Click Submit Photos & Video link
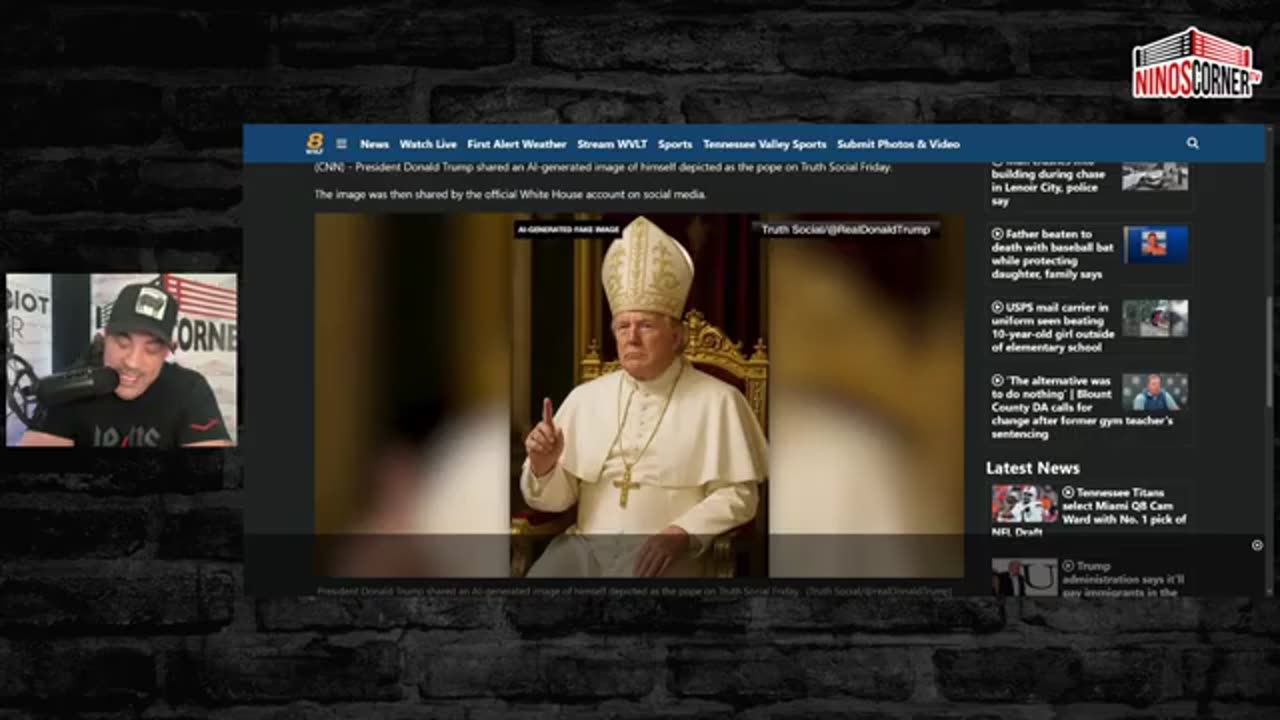Image resolution: width=1280 pixels, height=720 pixels. click(898, 144)
